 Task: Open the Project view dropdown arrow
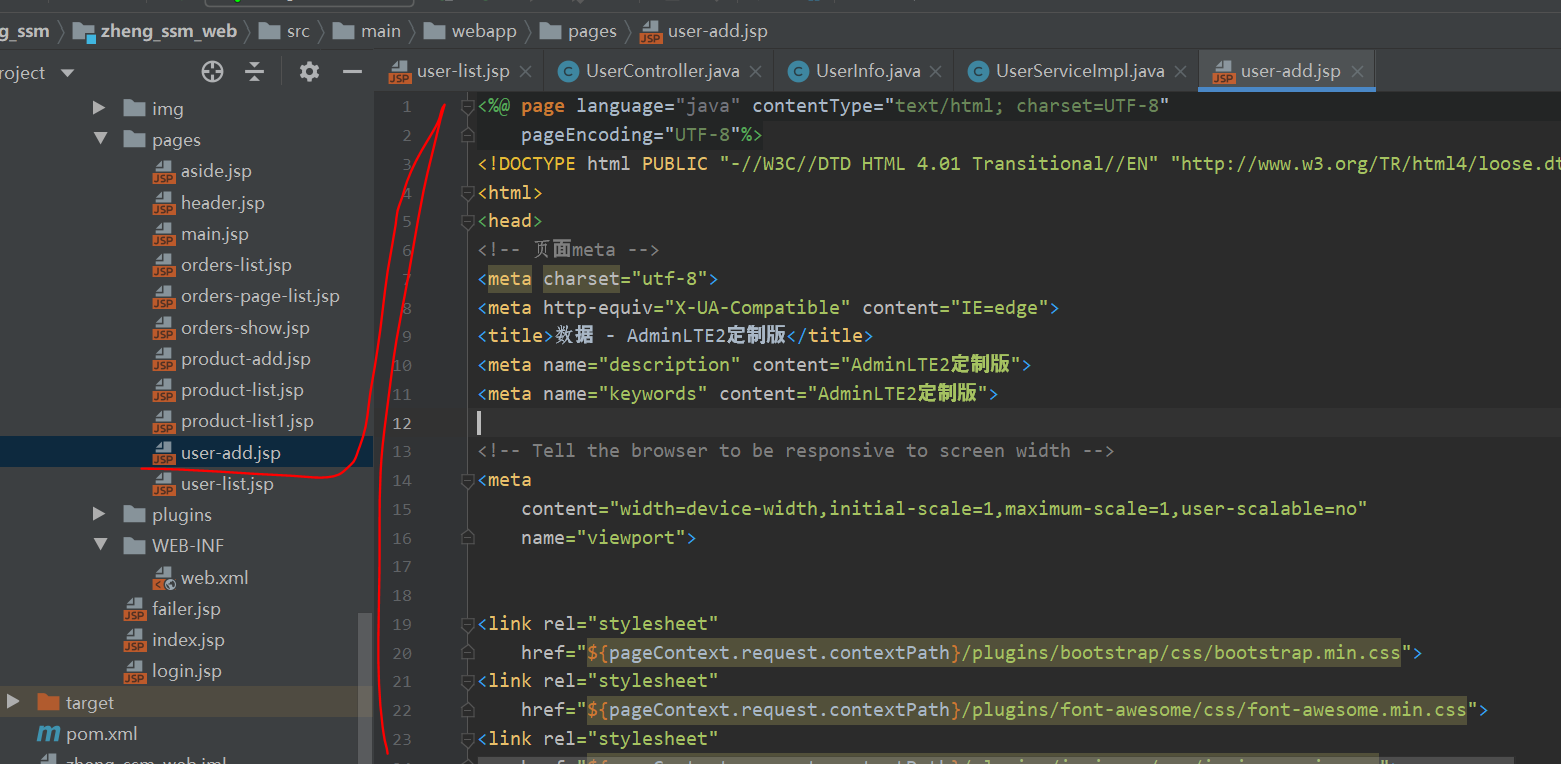(x=68, y=73)
